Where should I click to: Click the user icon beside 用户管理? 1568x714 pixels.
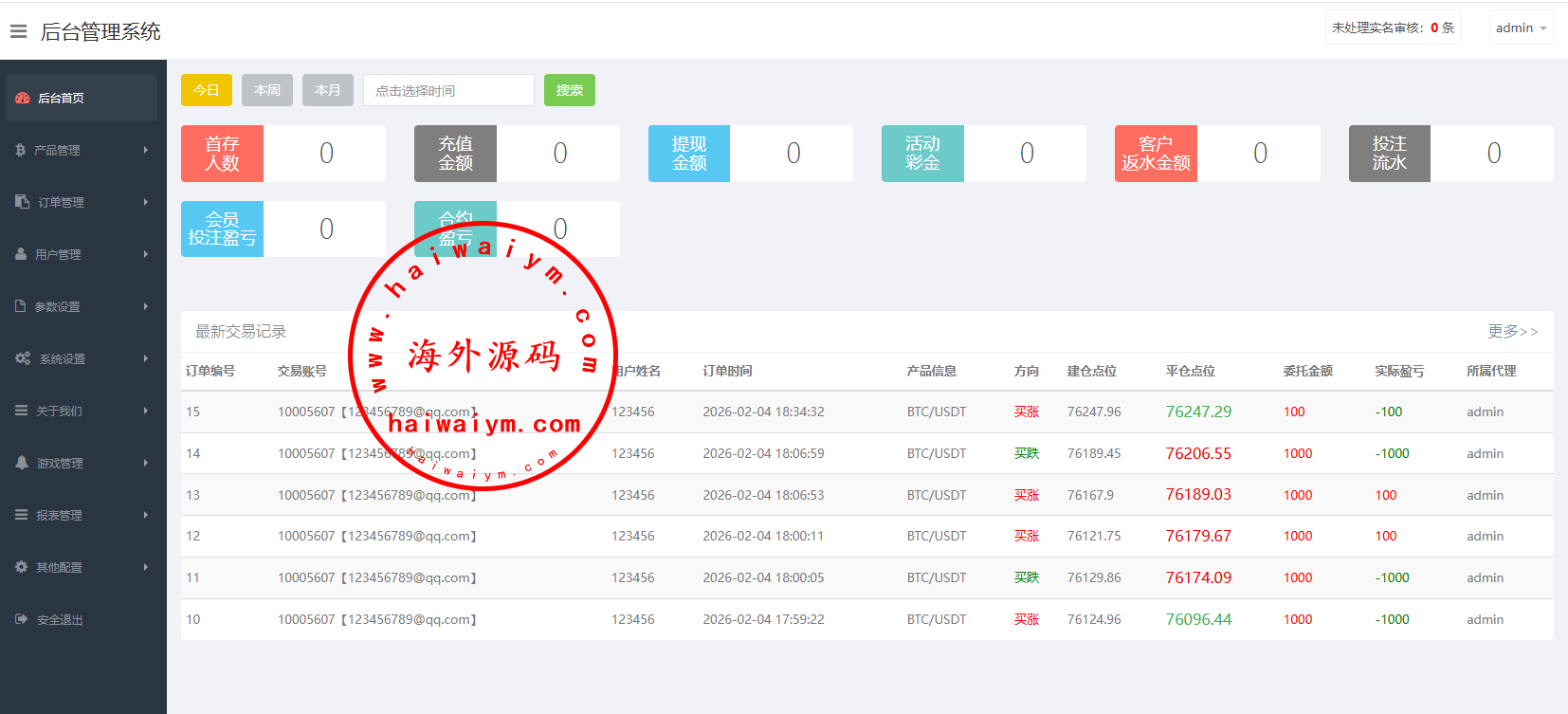click(x=21, y=254)
